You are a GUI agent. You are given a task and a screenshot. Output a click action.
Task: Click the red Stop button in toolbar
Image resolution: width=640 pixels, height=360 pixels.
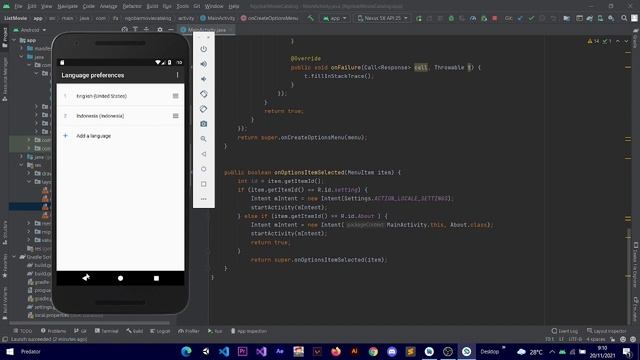click(x=495, y=18)
